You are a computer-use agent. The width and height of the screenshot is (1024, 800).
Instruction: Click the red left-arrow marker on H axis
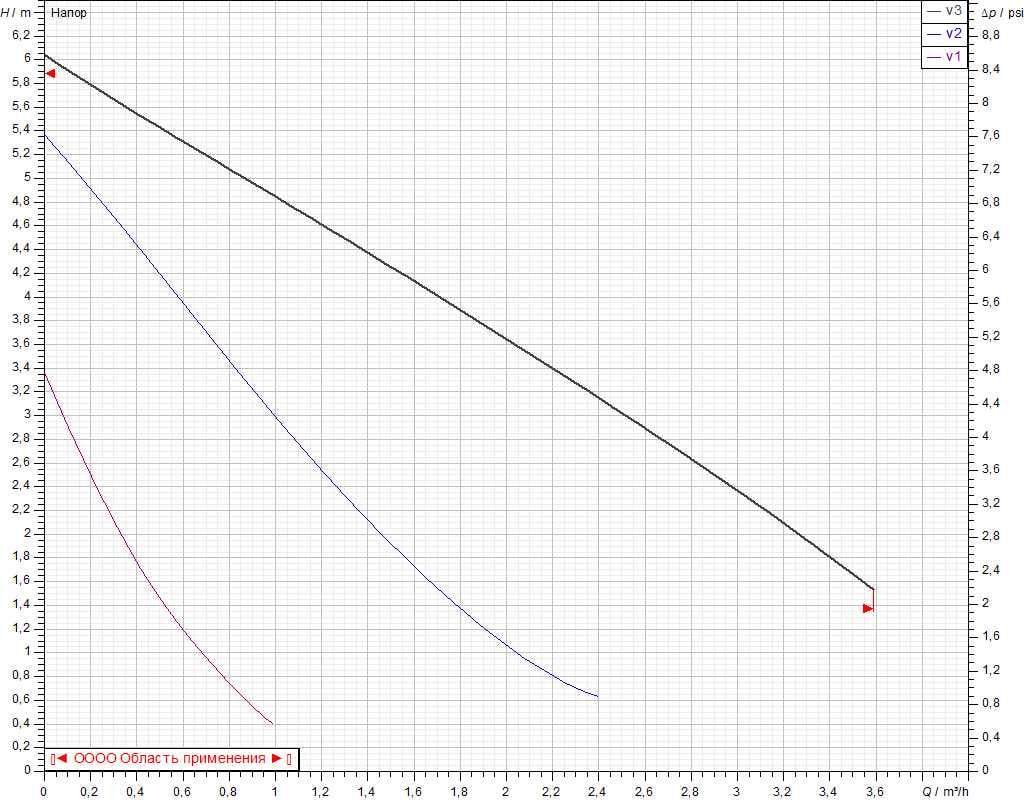51,73
